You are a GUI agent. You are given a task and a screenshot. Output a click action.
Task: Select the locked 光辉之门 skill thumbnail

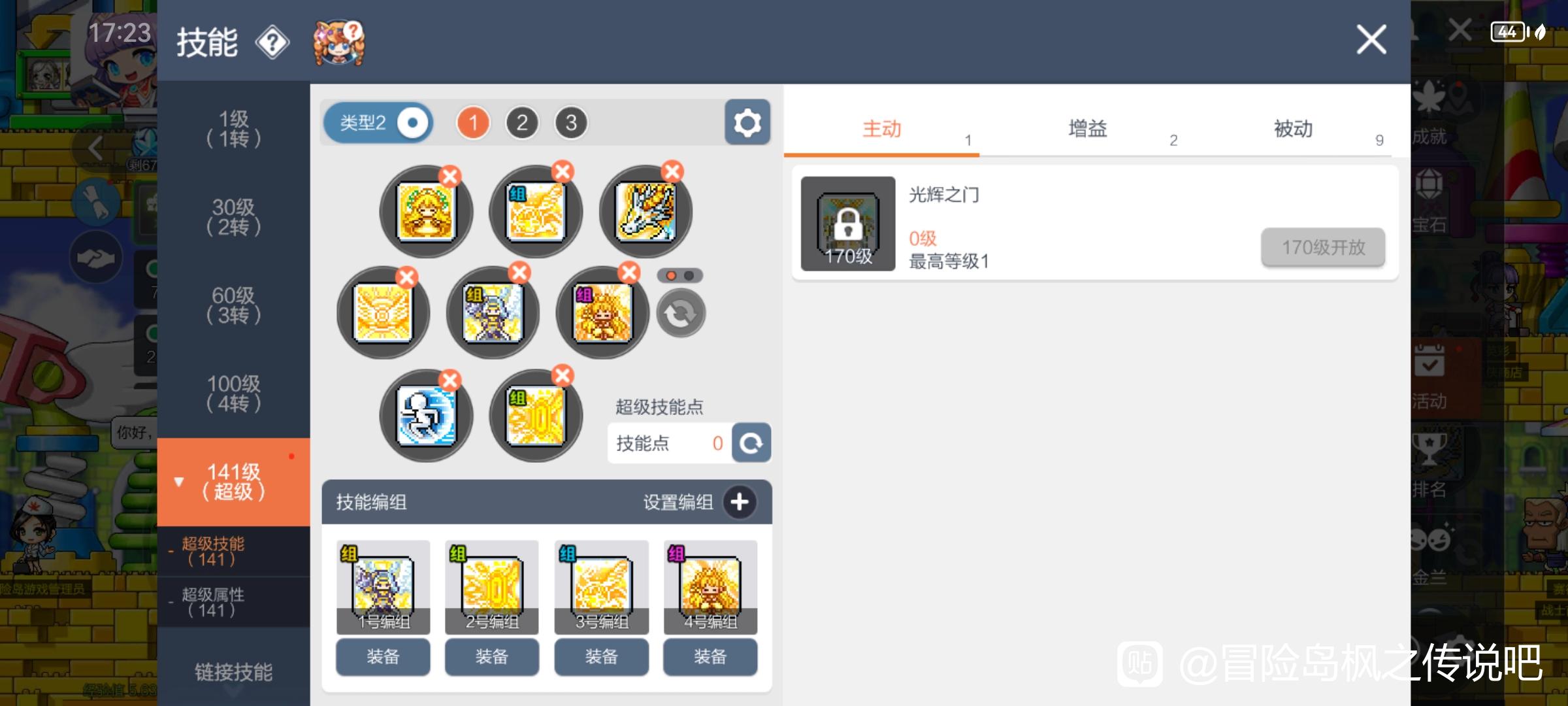pyautogui.click(x=848, y=224)
